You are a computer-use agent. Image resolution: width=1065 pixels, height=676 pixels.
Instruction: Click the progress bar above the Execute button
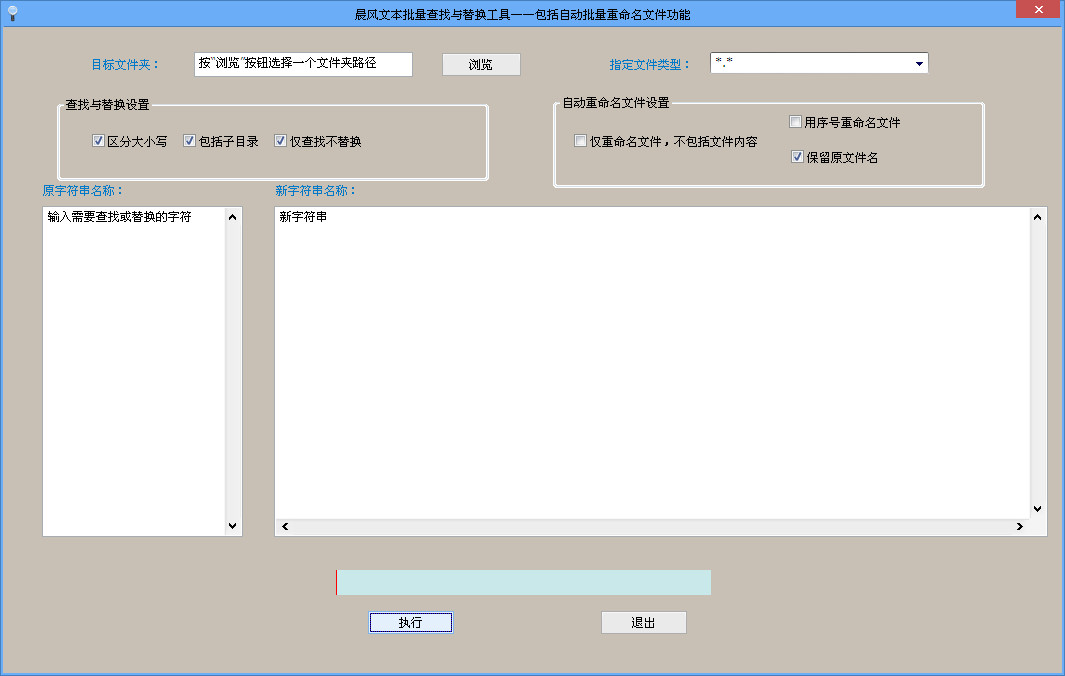[x=524, y=582]
